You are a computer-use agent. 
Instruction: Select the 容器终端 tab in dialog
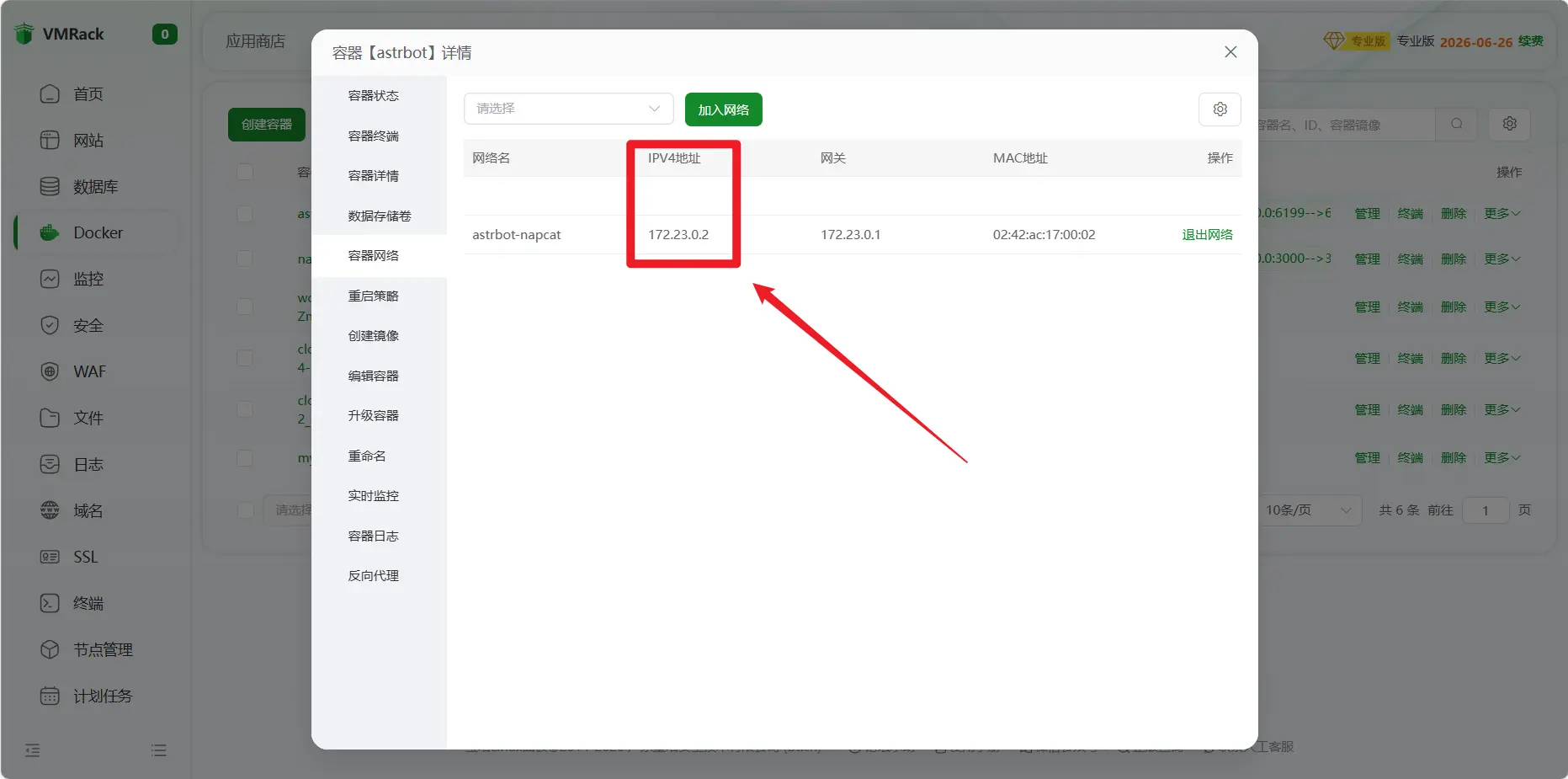[x=373, y=136]
